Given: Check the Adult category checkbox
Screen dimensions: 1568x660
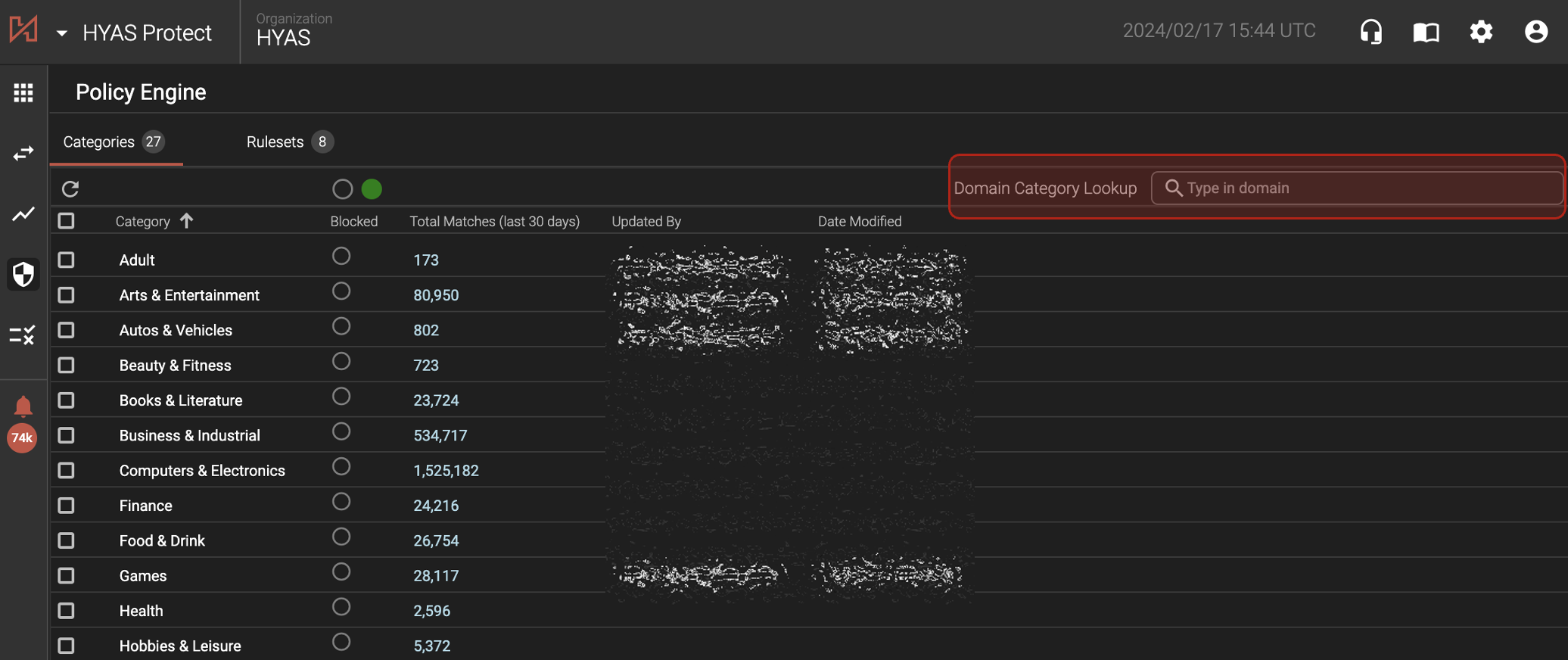Looking at the screenshot, I should click(x=67, y=260).
